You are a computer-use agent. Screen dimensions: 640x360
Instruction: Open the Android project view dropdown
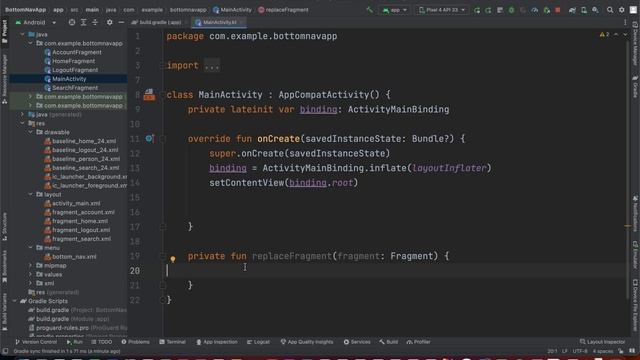pyautogui.click(x=36, y=22)
